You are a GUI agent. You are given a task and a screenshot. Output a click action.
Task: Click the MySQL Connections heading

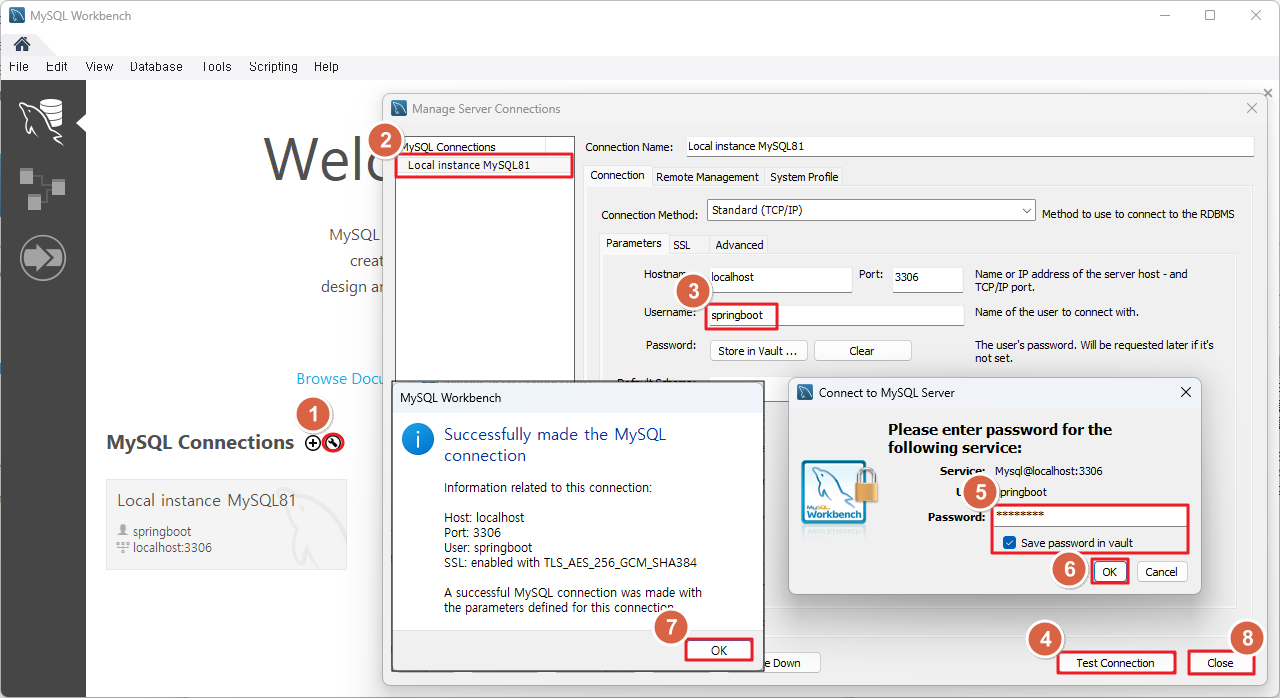click(x=200, y=443)
